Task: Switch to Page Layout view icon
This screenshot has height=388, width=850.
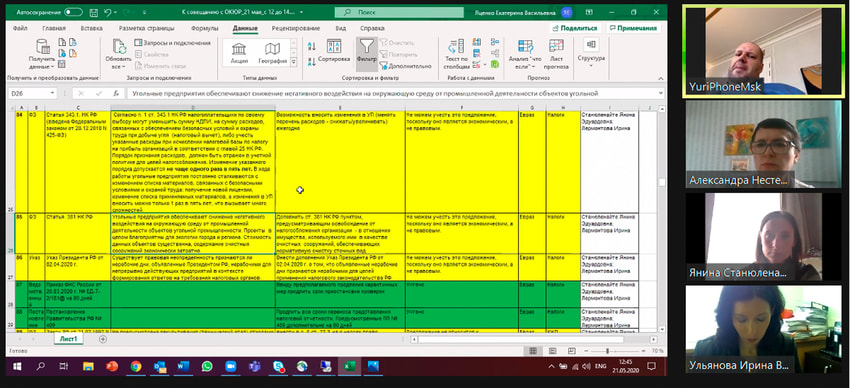Action: click(552, 351)
